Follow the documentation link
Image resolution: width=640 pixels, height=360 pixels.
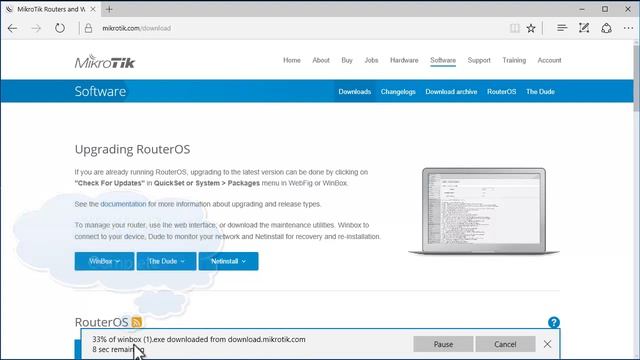tap(123, 204)
